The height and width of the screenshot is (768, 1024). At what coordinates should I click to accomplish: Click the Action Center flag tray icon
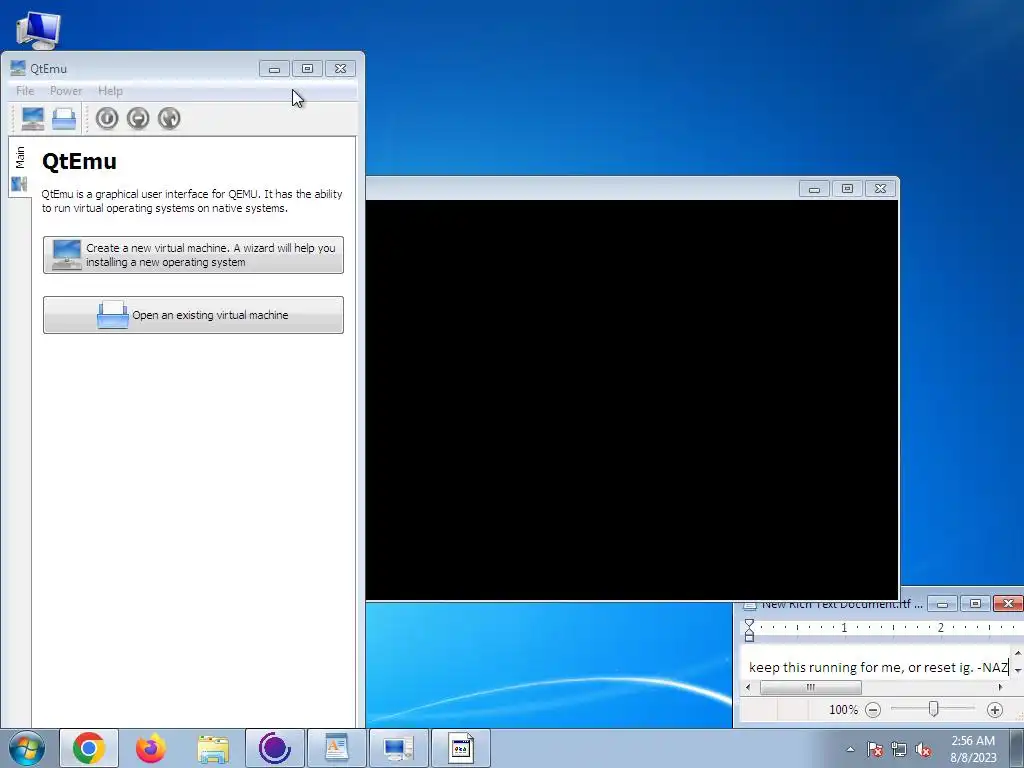tap(875, 749)
